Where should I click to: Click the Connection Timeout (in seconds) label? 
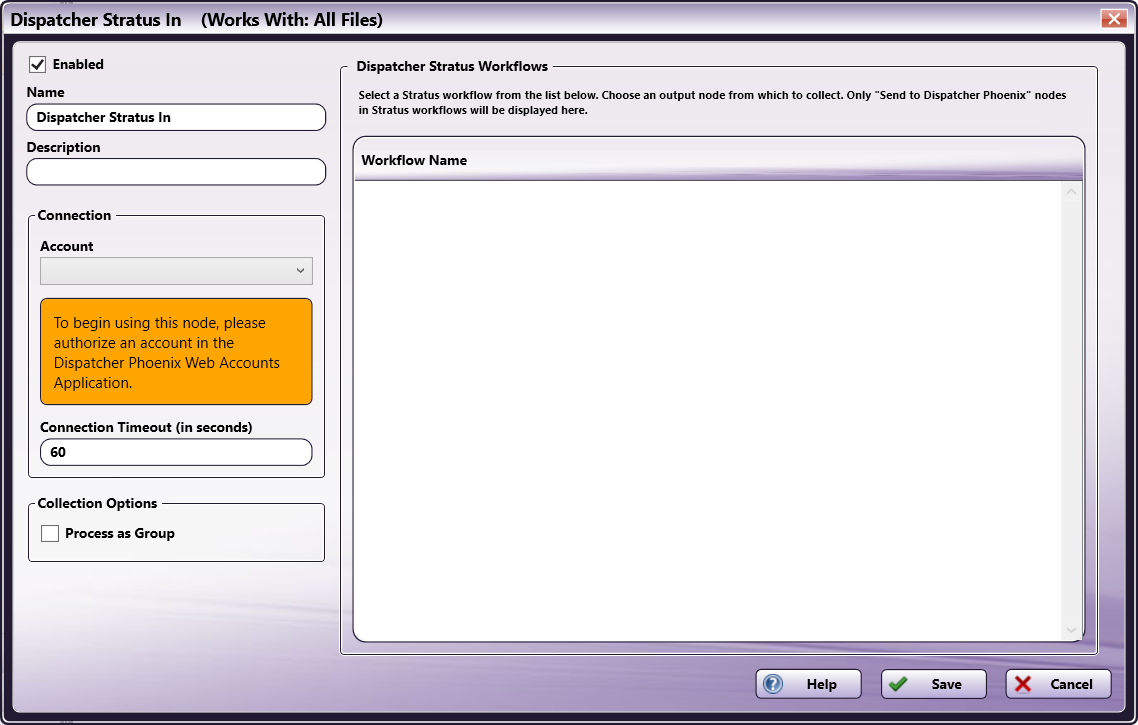click(x=146, y=427)
